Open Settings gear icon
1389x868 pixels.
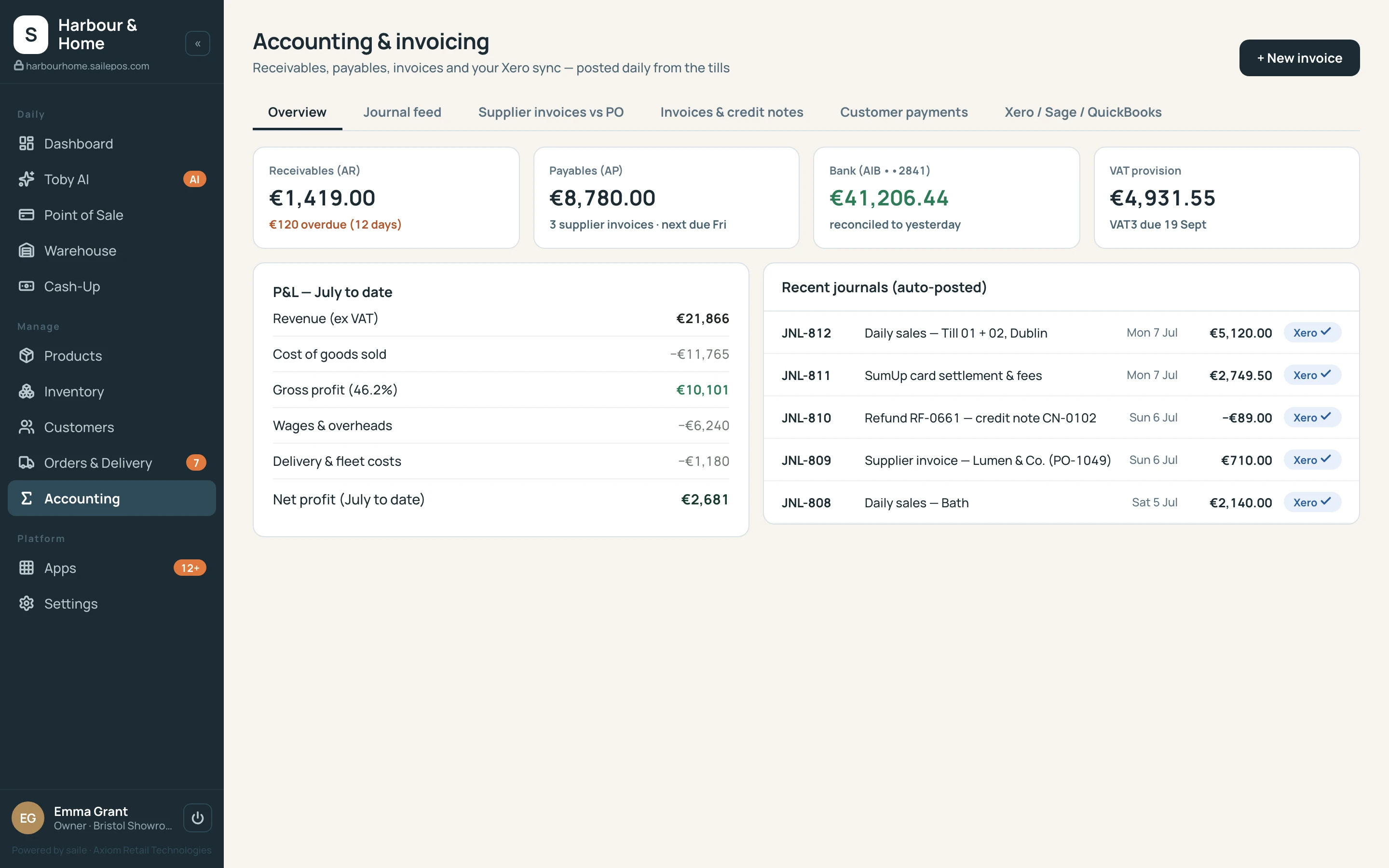(27, 603)
